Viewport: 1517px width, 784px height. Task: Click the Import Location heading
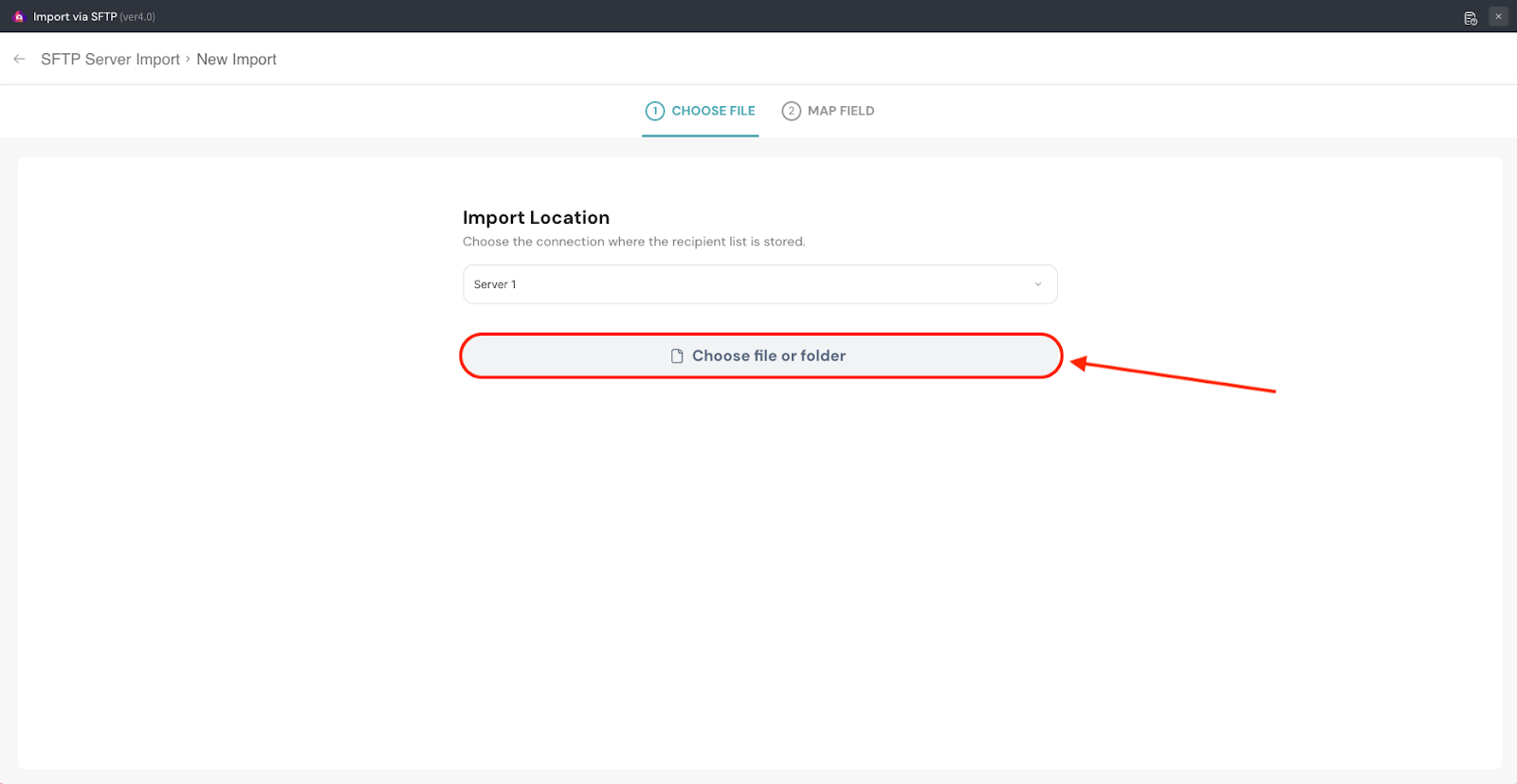pos(536,218)
